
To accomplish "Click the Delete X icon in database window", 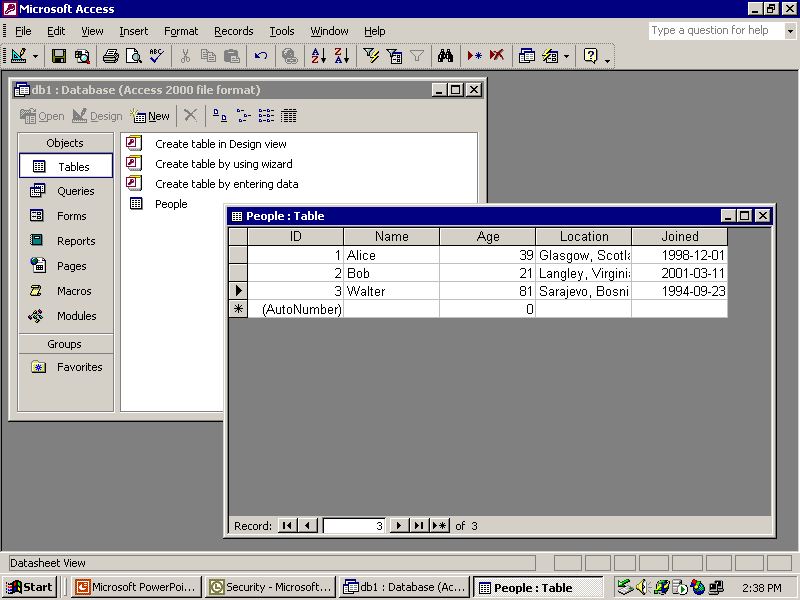I will pyautogui.click(x=190, y=115).
